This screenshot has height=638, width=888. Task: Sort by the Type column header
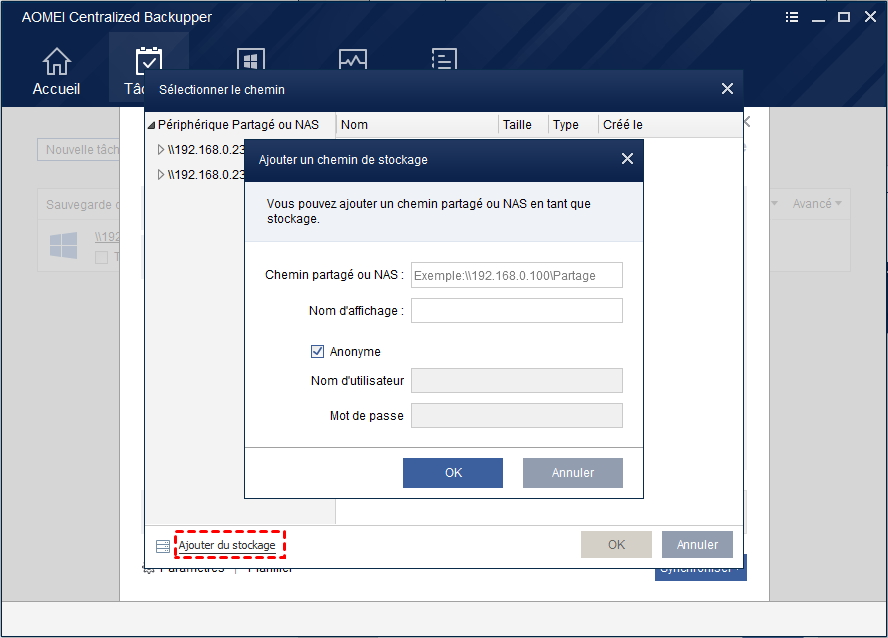pos(573,125)
